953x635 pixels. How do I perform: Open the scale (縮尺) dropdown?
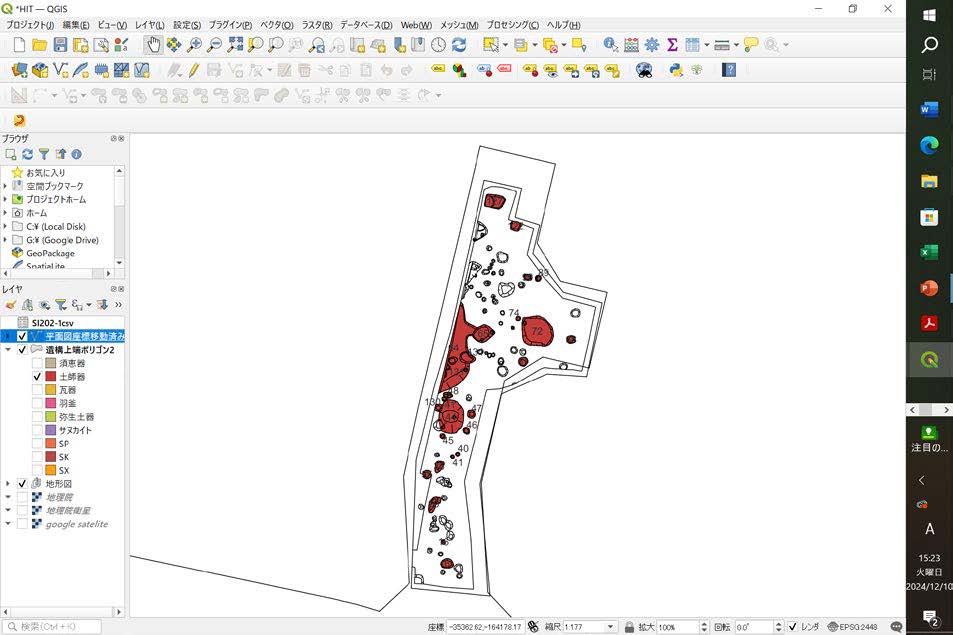(610, 627)
